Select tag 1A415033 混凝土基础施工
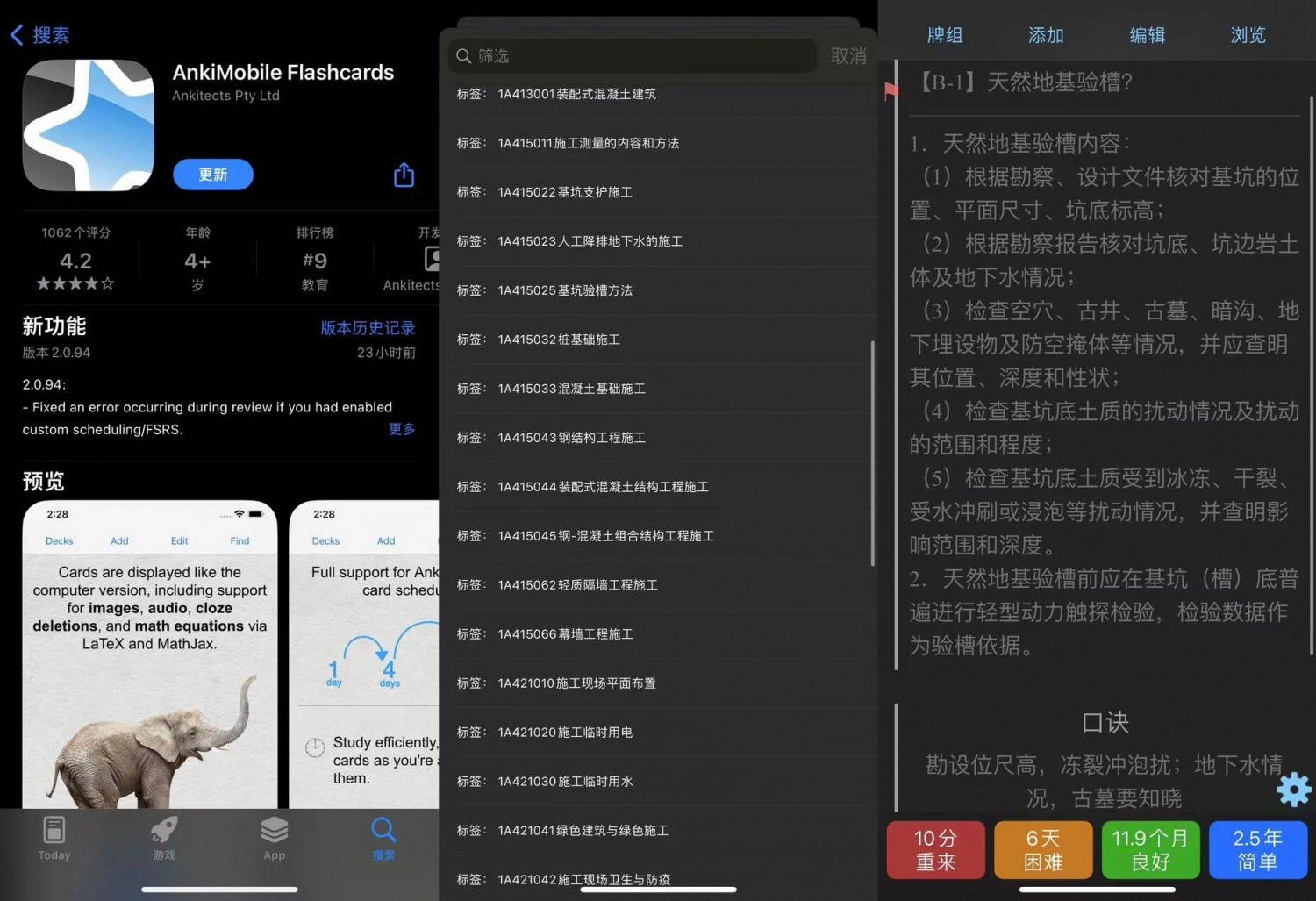This screenshot has height=901, width=1316. click(x=658, y=389)
